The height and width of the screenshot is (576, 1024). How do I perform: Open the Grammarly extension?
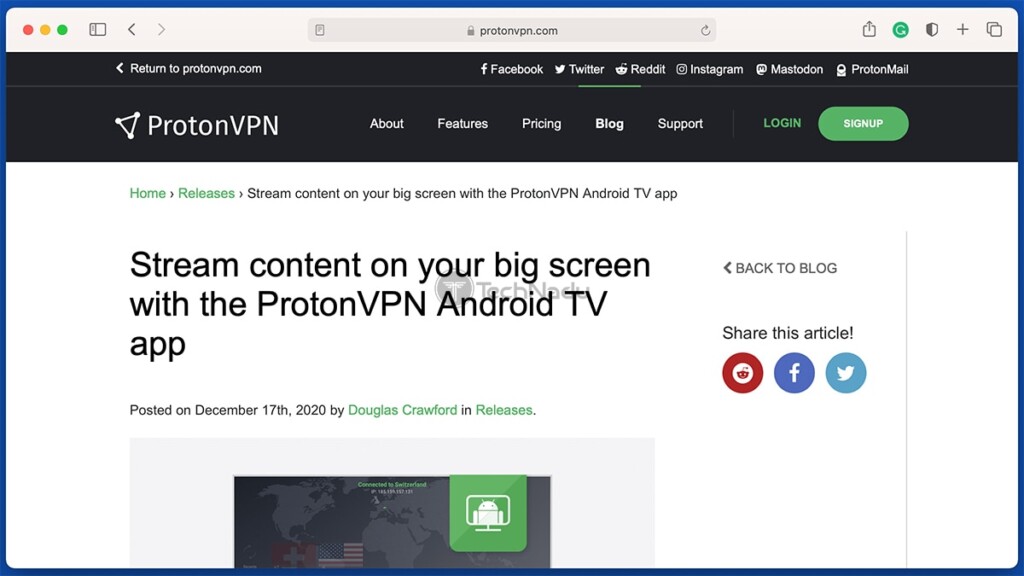(x=901, y=29)
